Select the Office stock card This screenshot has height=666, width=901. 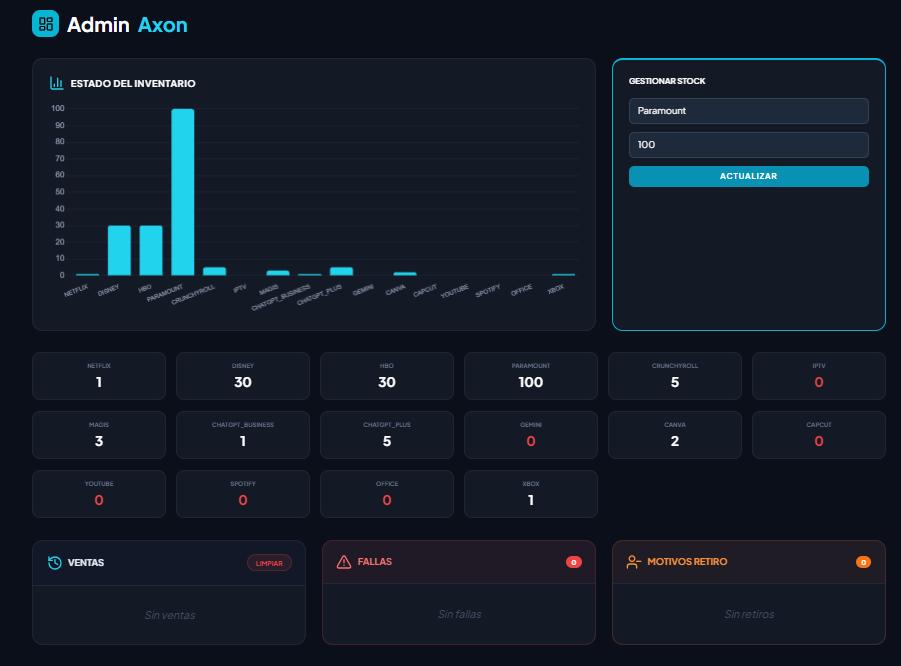pyautogui.click(x=387, y=494)
